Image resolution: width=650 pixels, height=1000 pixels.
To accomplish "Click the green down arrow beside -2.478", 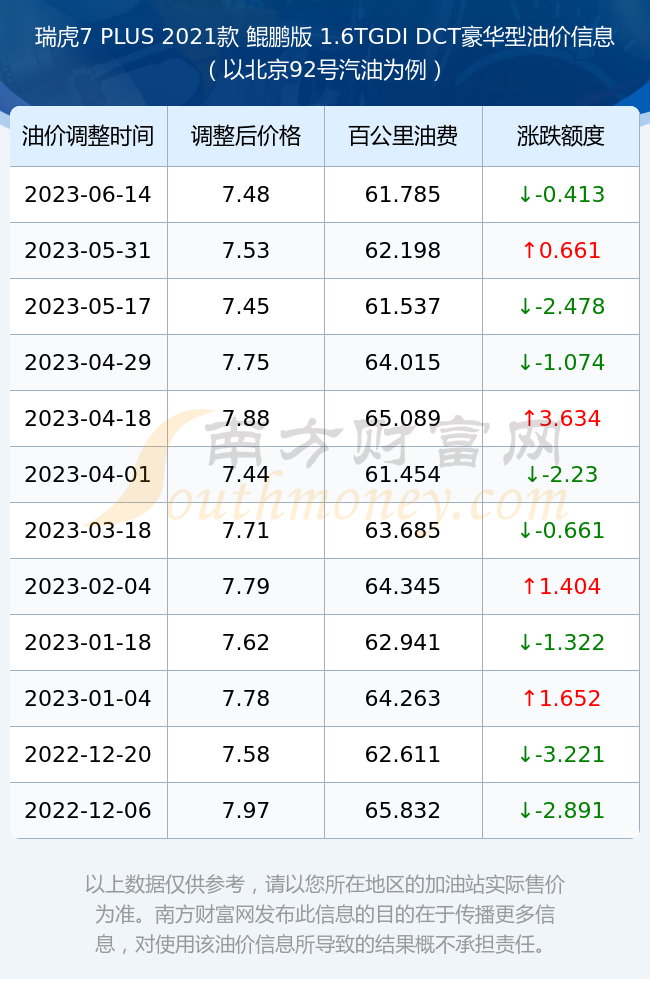I will click(525, 306).
